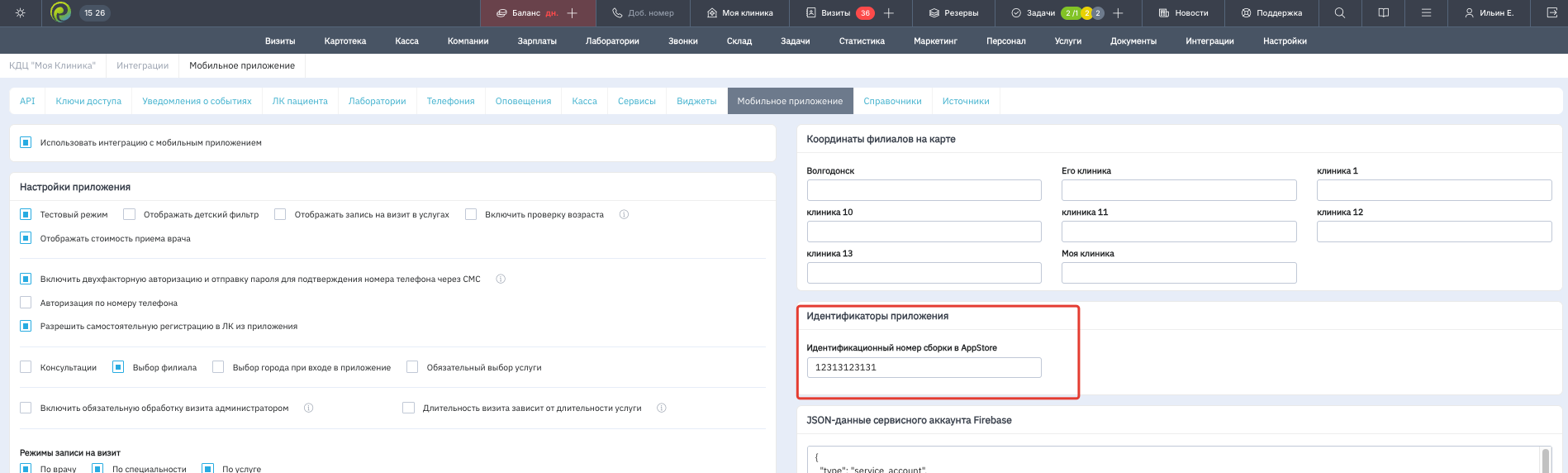Open the Ильин Е. user menu
This screenshot has height=473, width=1568.
tap(1489, 13)
